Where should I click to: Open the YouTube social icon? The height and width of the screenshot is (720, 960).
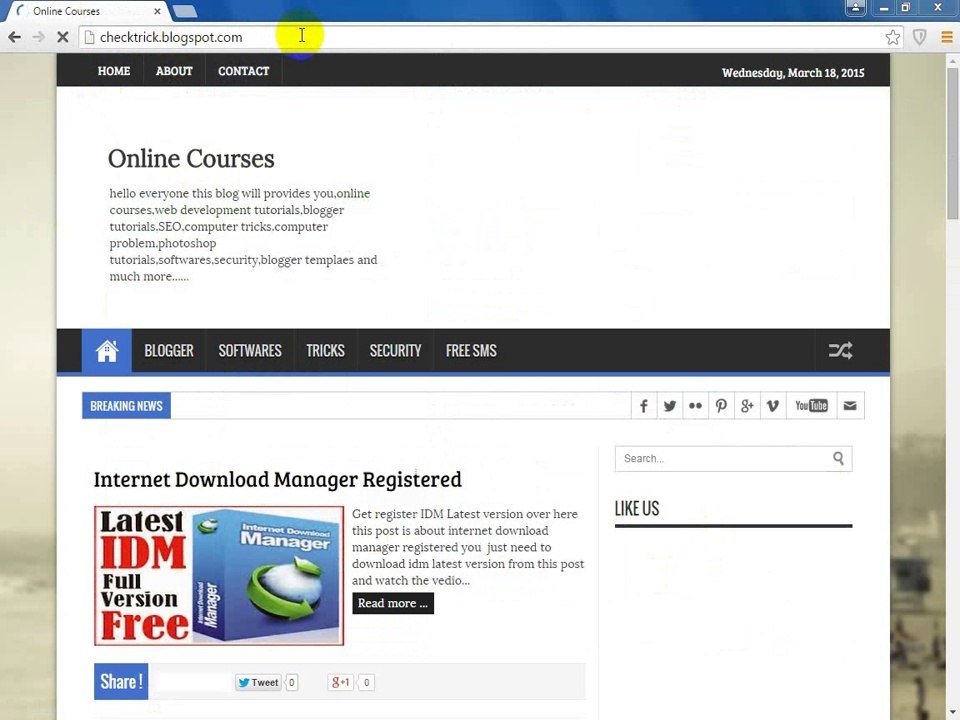(x=811, y=406)
